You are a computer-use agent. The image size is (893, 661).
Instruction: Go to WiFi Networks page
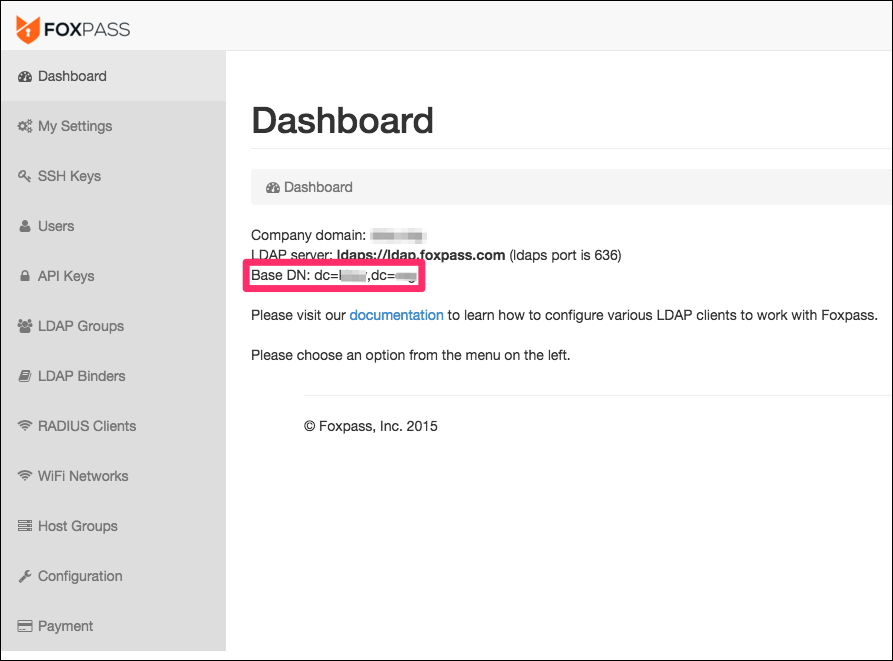pos(113,476)
